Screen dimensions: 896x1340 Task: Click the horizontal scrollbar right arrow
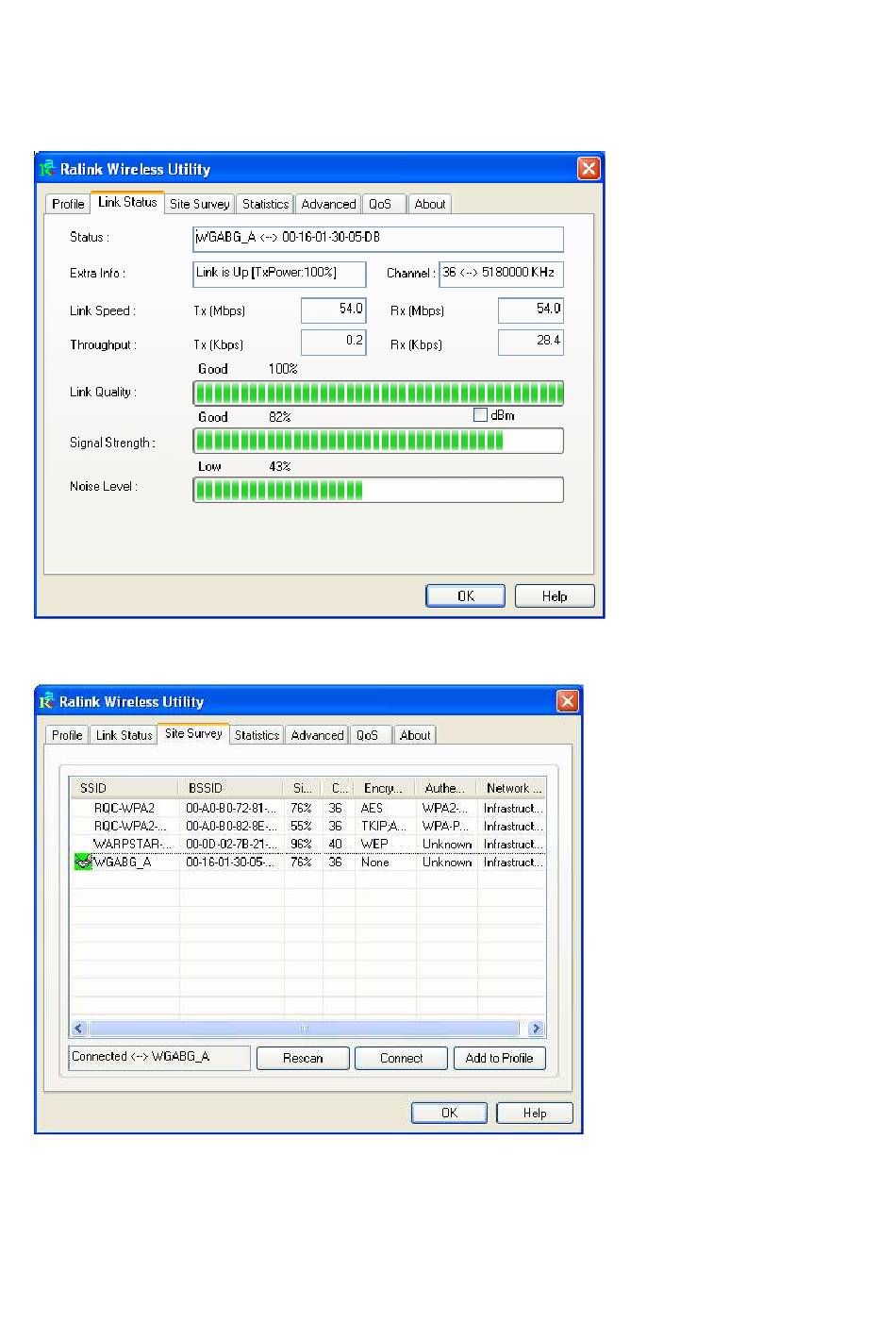[x=537, y=1029]
